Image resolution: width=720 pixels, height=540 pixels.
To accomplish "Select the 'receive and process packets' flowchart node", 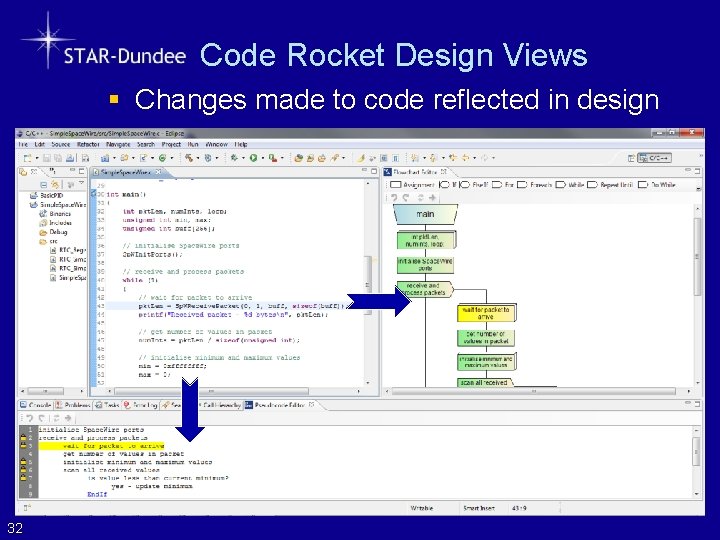I will pos(425,289).
